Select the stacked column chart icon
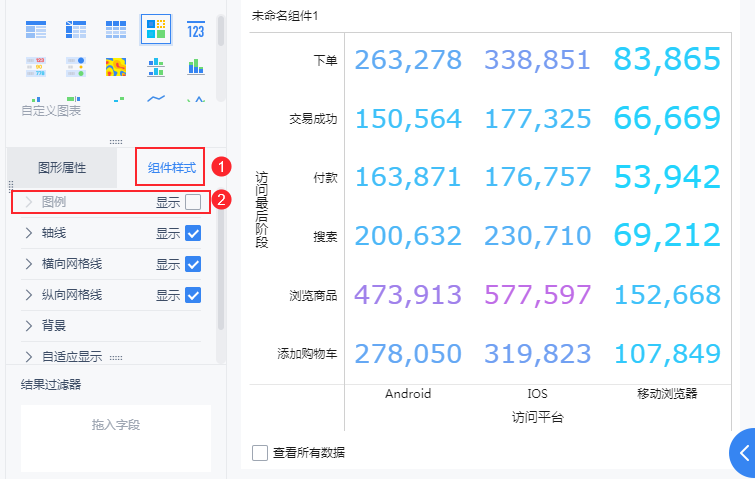 [x=196, y=67]
